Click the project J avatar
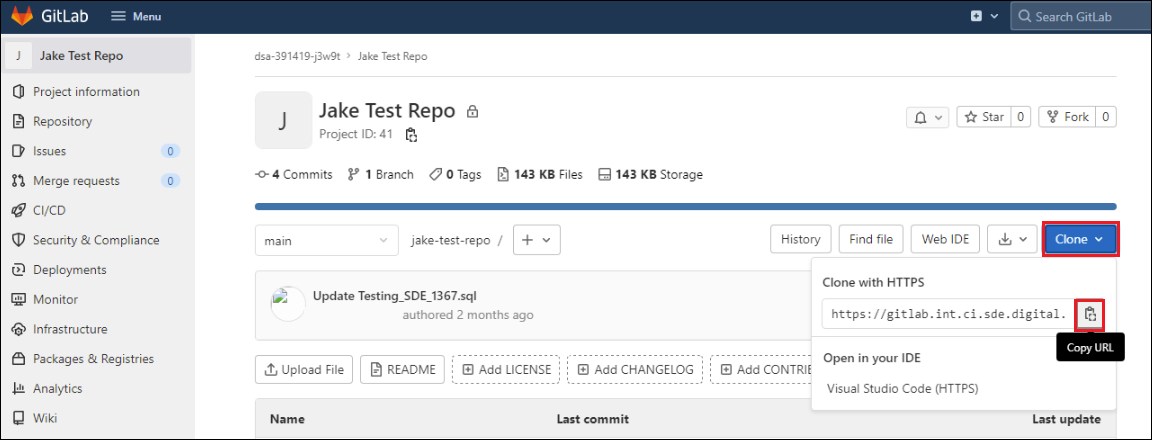This screenshot has width=1152, height=440. click(x=284, y=120)
